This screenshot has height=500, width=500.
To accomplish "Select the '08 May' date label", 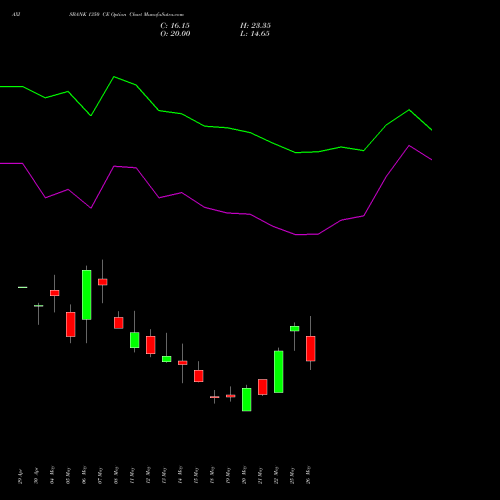I will click(x=116, y=475).
